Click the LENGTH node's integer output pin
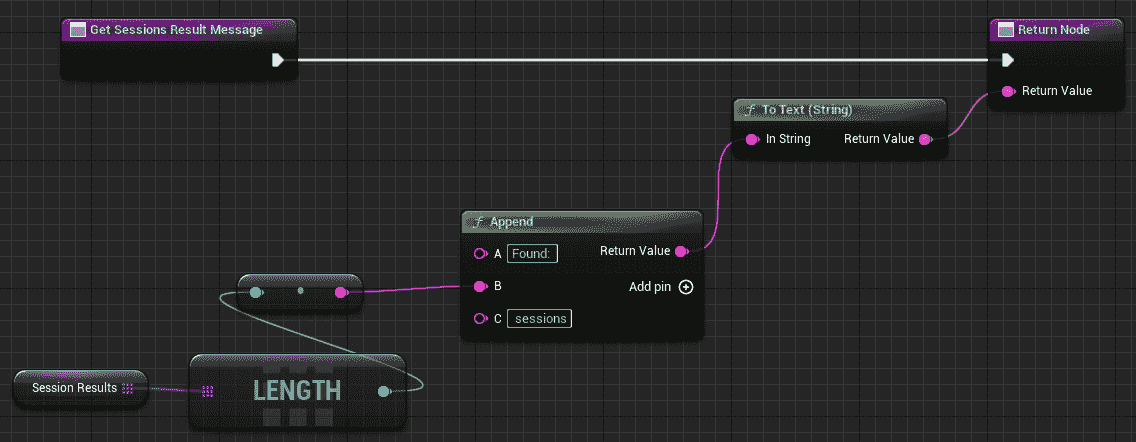1136x442 pixels. point(385,391)
